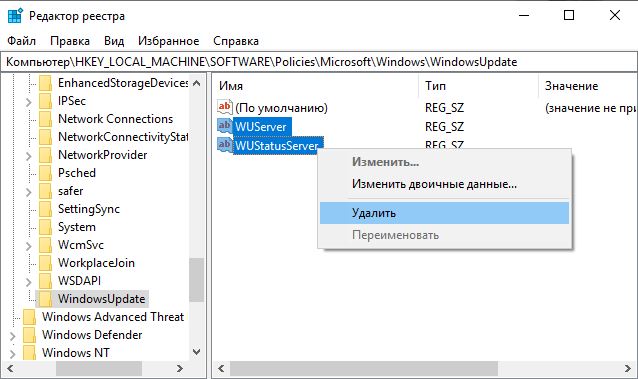Click the WorkplaceJoin folder icon
The height and width of the screenshot is (379, 638).
pos(46,263)
